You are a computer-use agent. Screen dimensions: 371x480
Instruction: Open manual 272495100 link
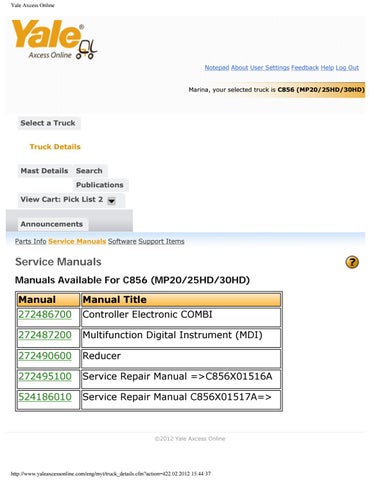pyautogui.click(x=45, y=376)
